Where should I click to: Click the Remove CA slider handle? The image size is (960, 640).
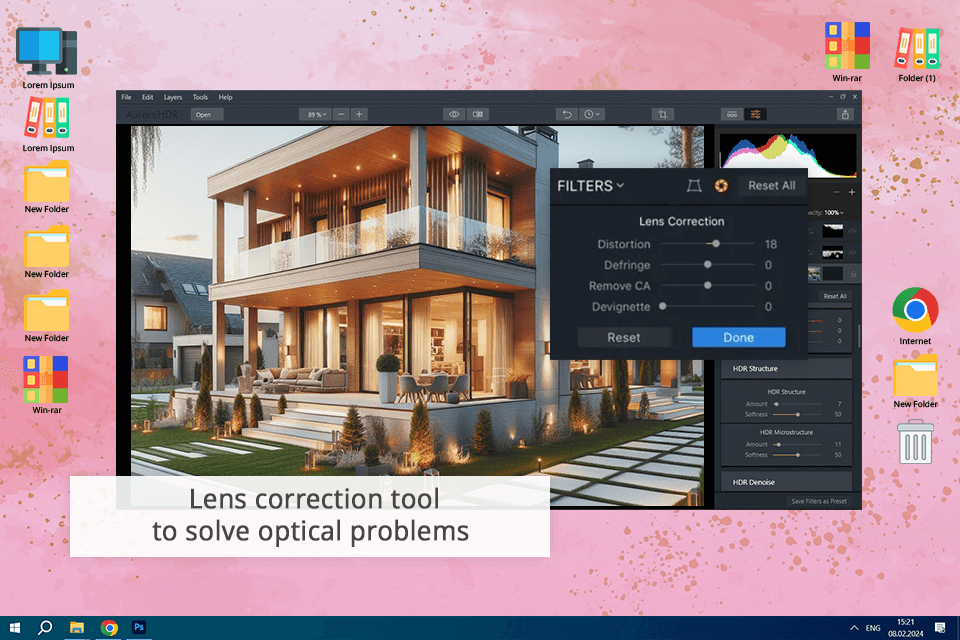708,285
